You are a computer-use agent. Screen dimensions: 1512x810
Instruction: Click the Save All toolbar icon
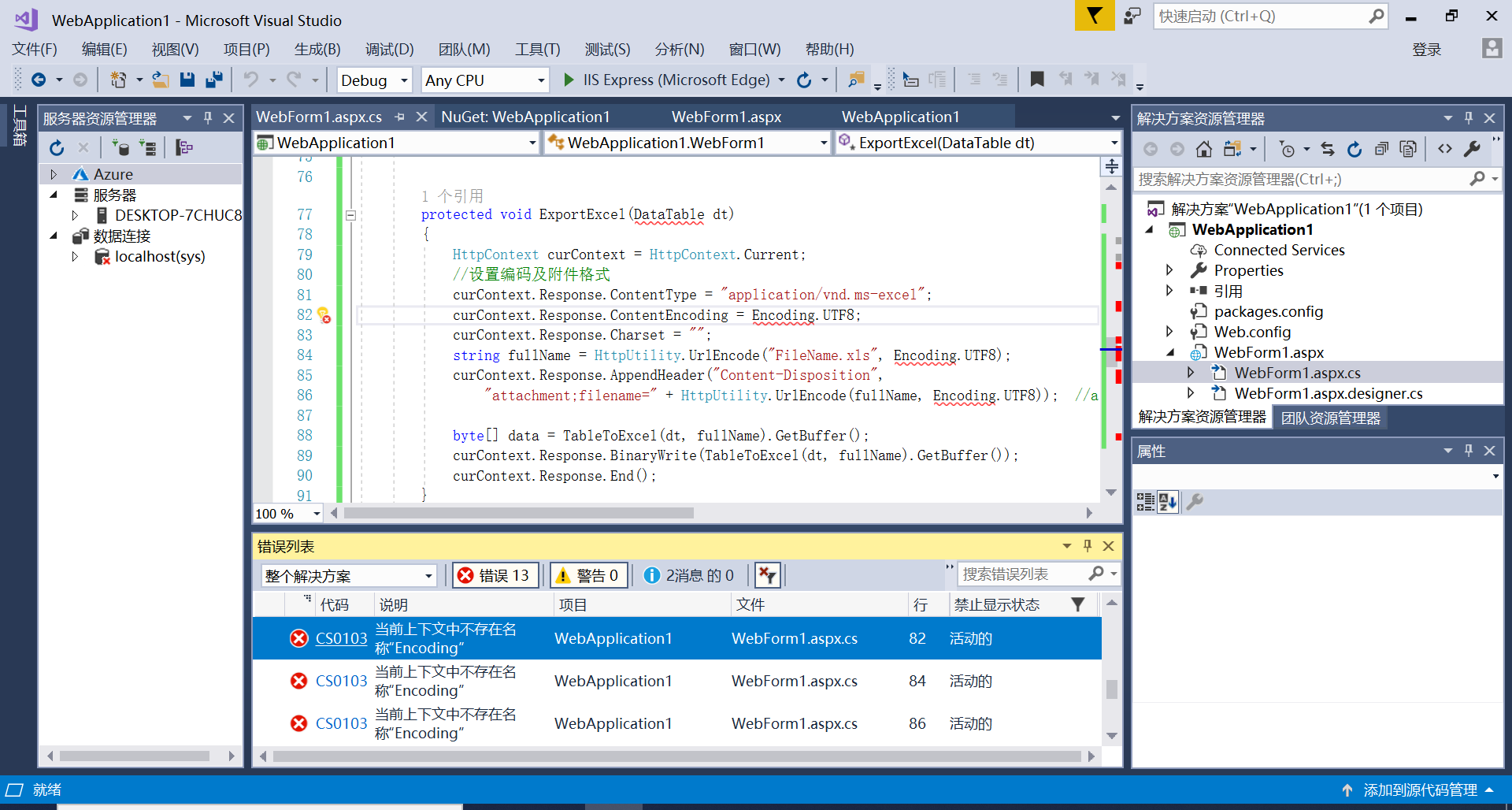tap(213, 80)
